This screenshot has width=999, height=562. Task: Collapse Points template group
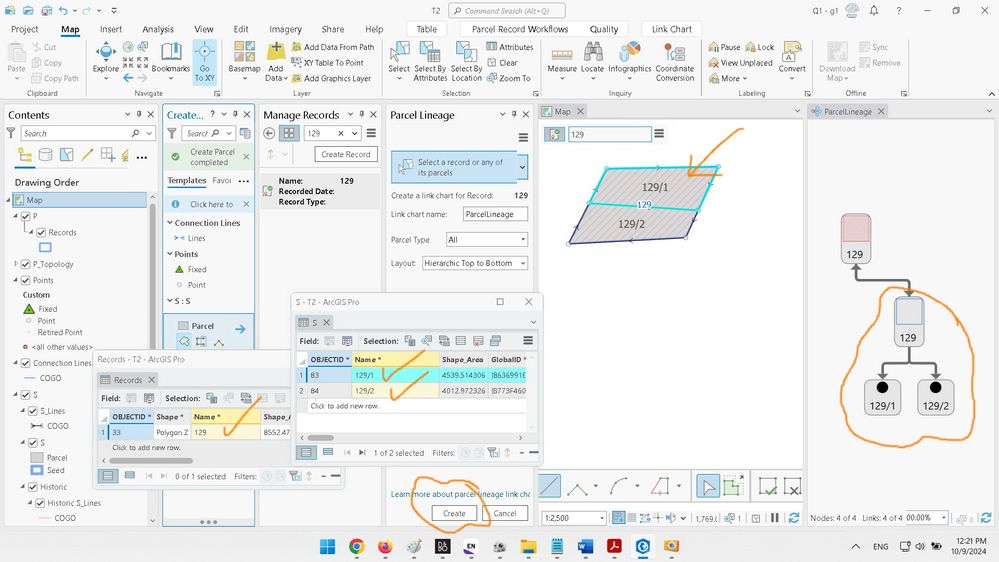[x=170, y=254]
